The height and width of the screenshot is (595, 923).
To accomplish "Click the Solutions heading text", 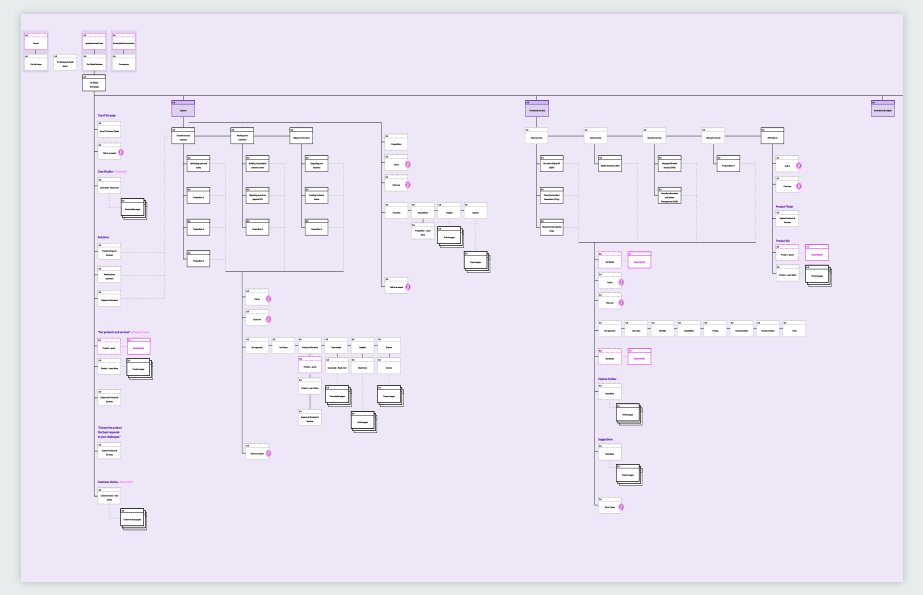I will 103,237.
